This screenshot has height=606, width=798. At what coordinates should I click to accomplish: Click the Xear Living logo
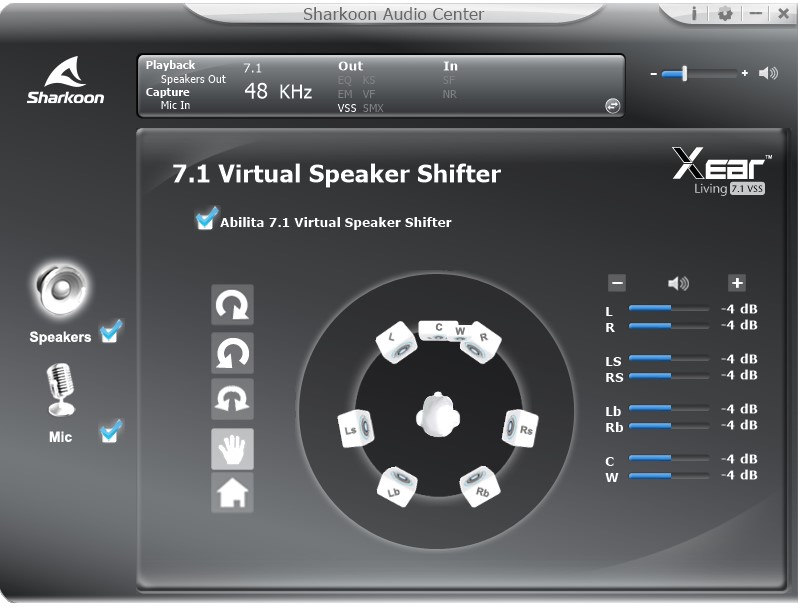click(x=722, y=170)
